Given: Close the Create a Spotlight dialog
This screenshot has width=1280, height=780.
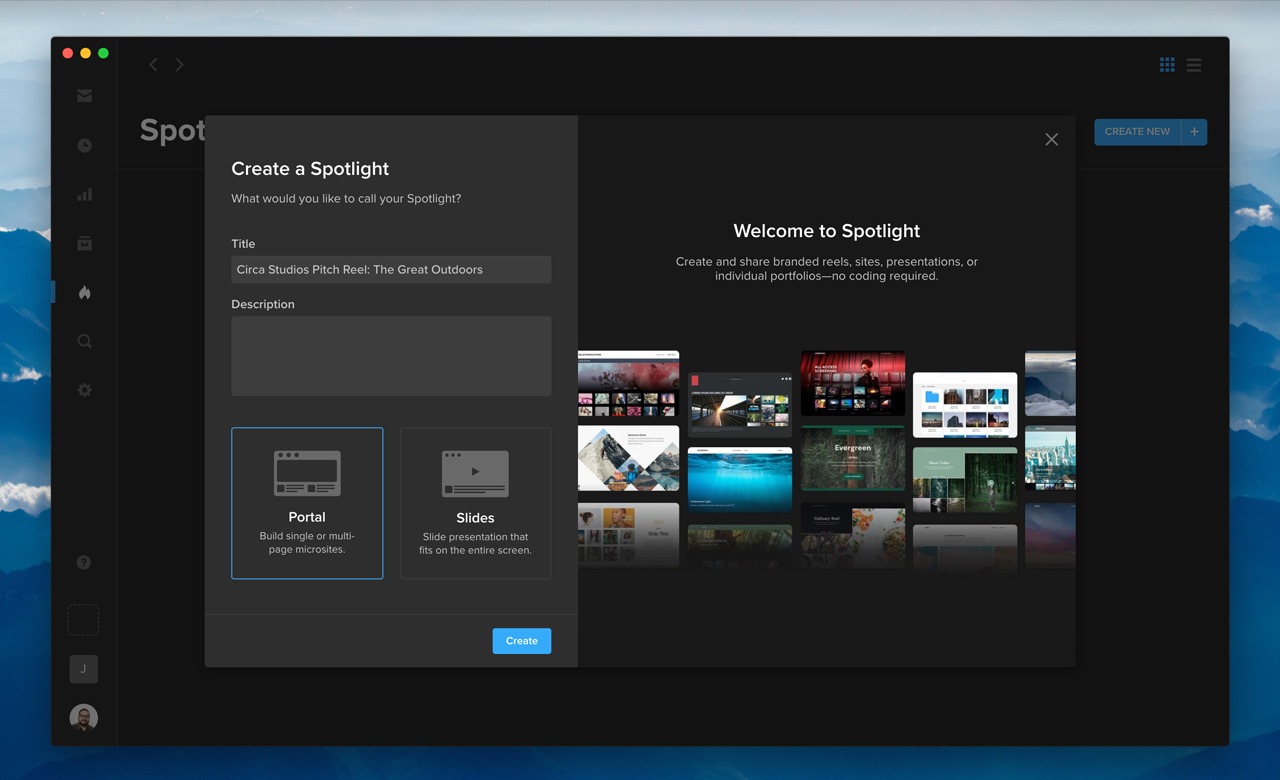Looking at the screenshot, I should 1051,140.
